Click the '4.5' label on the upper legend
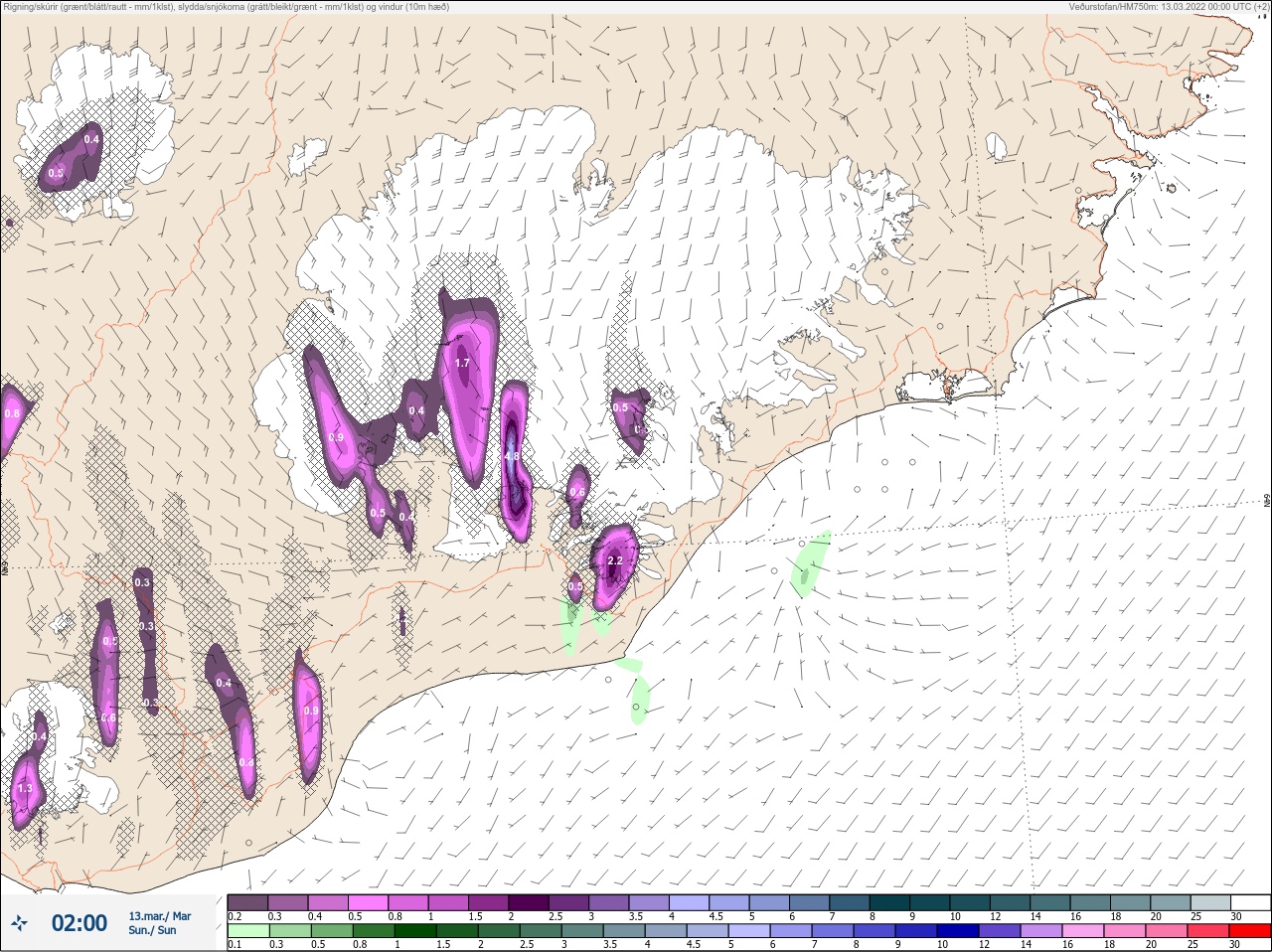 coord(715,916)
